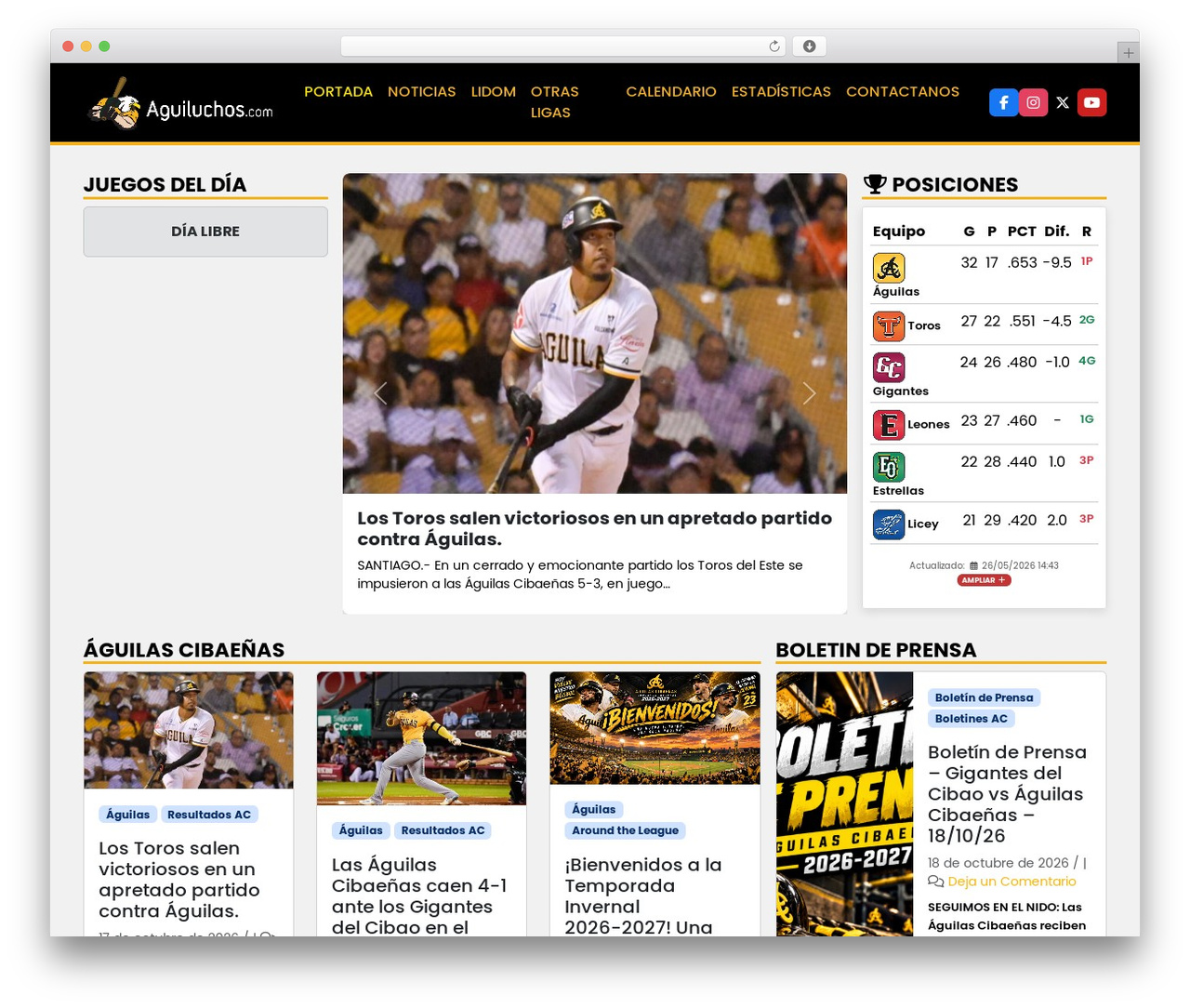Viewport: 1190px width, 1008px height.
Task: Open the OTRAS LIGAS menu
Action: tap(555, 102)
